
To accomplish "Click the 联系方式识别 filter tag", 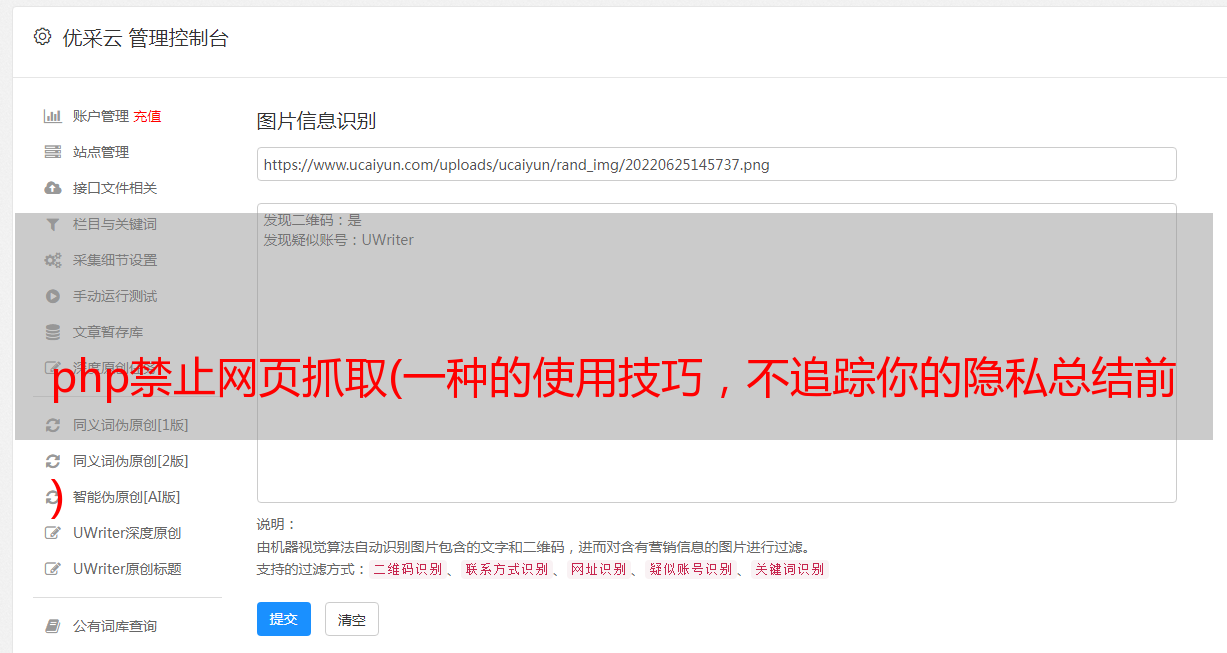I will 506,569.
